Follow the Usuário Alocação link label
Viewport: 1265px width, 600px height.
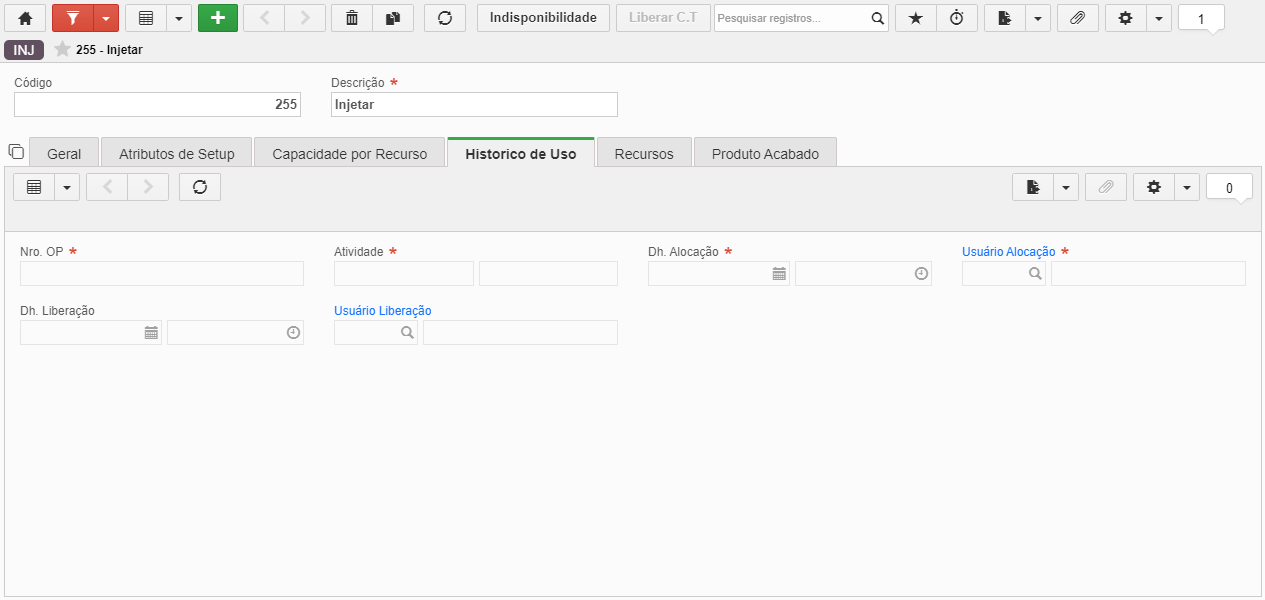tap(1008, 252)
